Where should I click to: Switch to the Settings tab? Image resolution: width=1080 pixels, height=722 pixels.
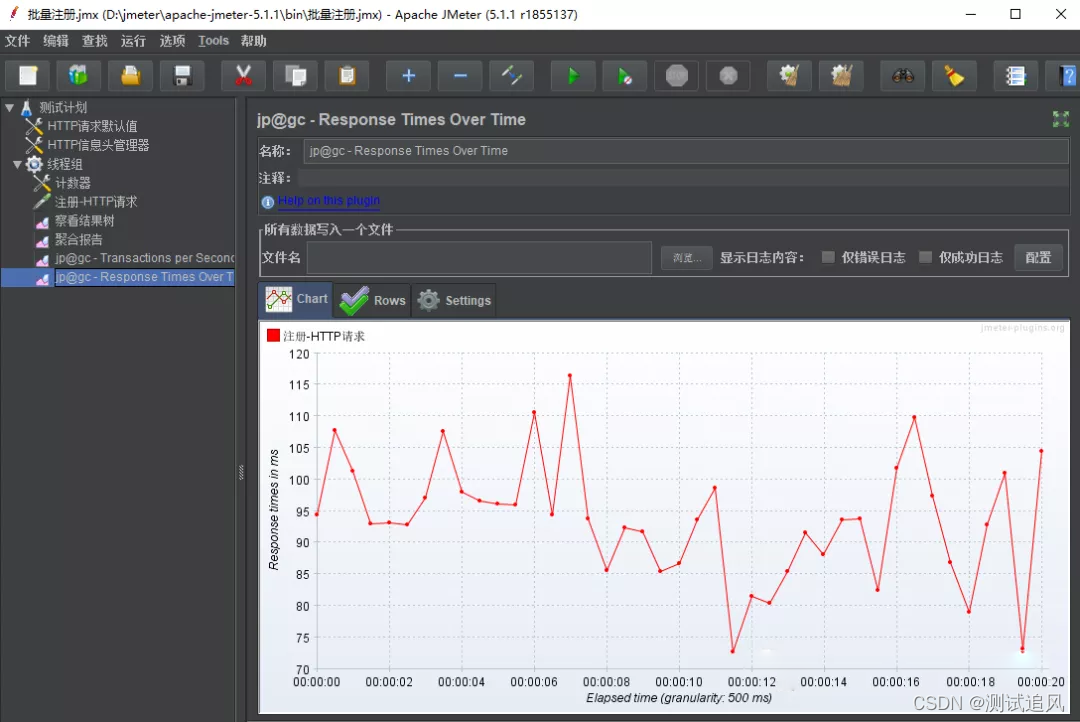(x=455, y=300)
